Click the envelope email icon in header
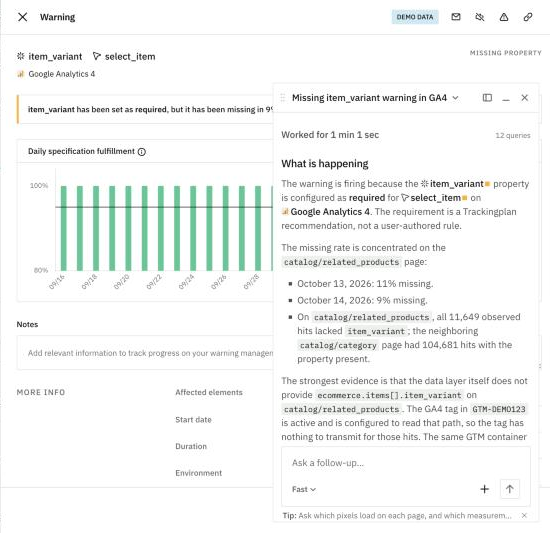 pos(456,17)
